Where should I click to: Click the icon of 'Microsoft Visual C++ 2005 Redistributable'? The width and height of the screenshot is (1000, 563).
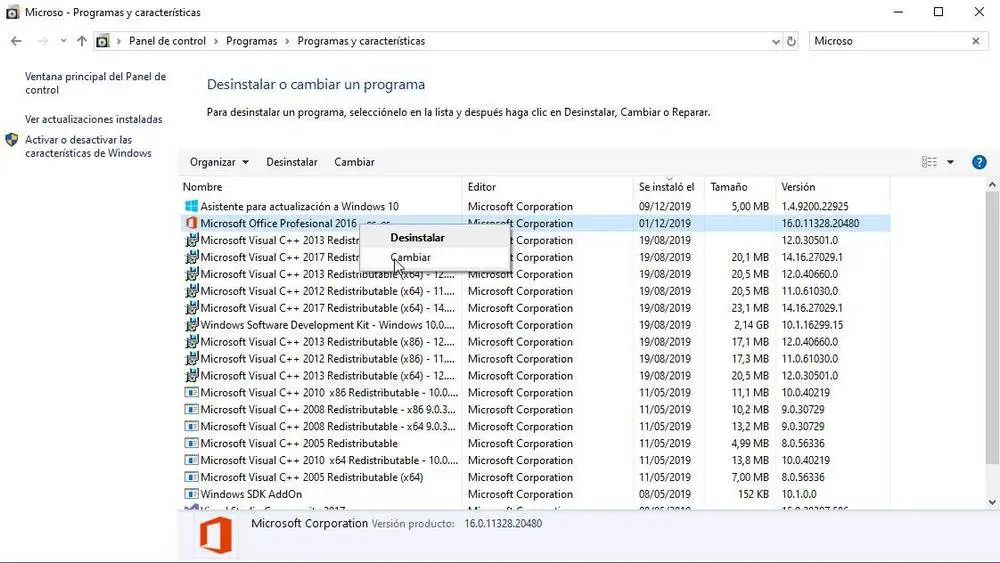(x=191, y=443)
